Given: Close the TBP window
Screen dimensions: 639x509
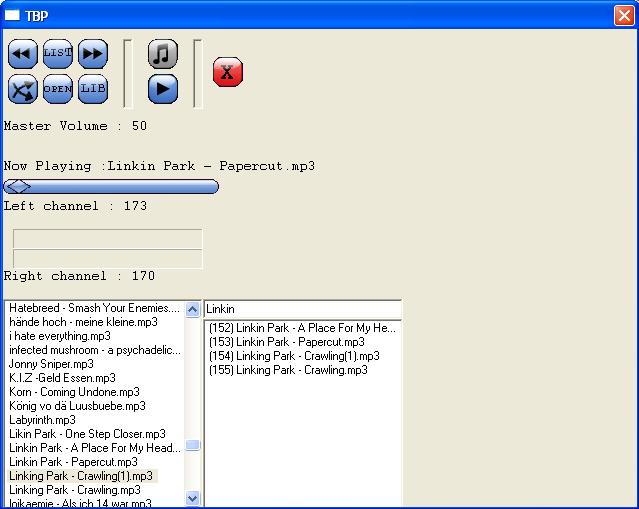Looking at the screenshot, I should click(623, 15).
